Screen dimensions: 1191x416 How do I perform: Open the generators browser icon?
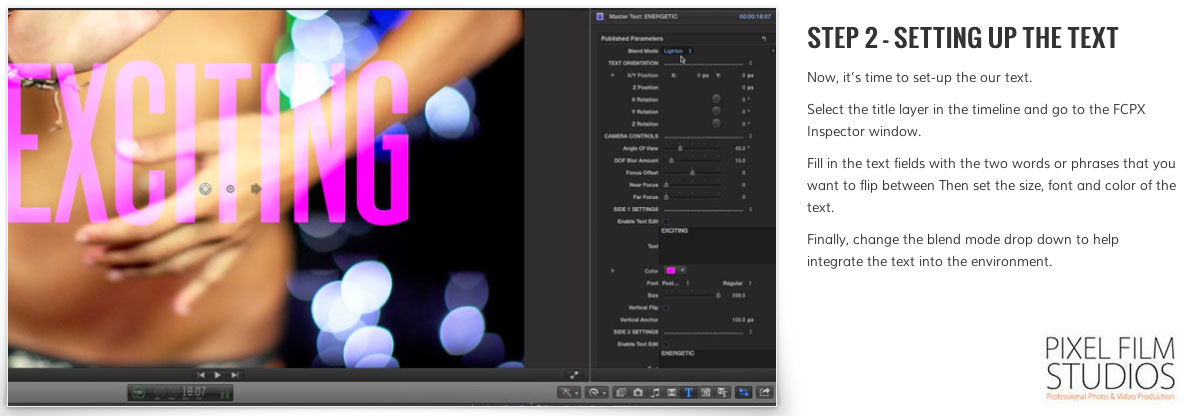point(706,392)
